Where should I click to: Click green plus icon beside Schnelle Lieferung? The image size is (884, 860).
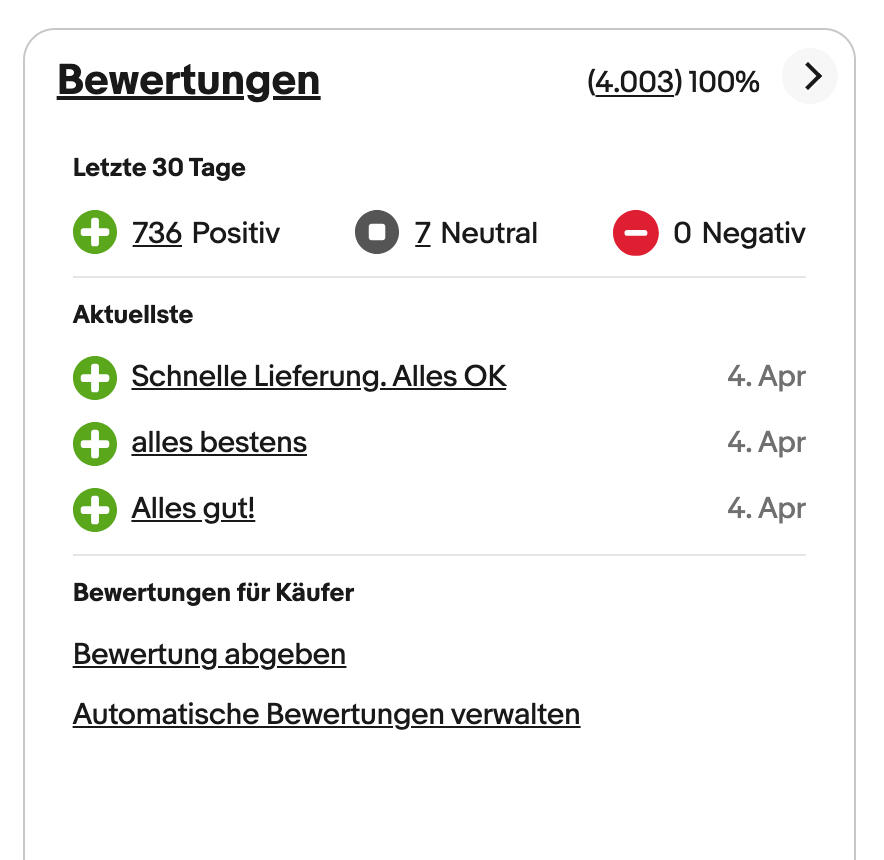pyautogui.click(x=95, y=378)
